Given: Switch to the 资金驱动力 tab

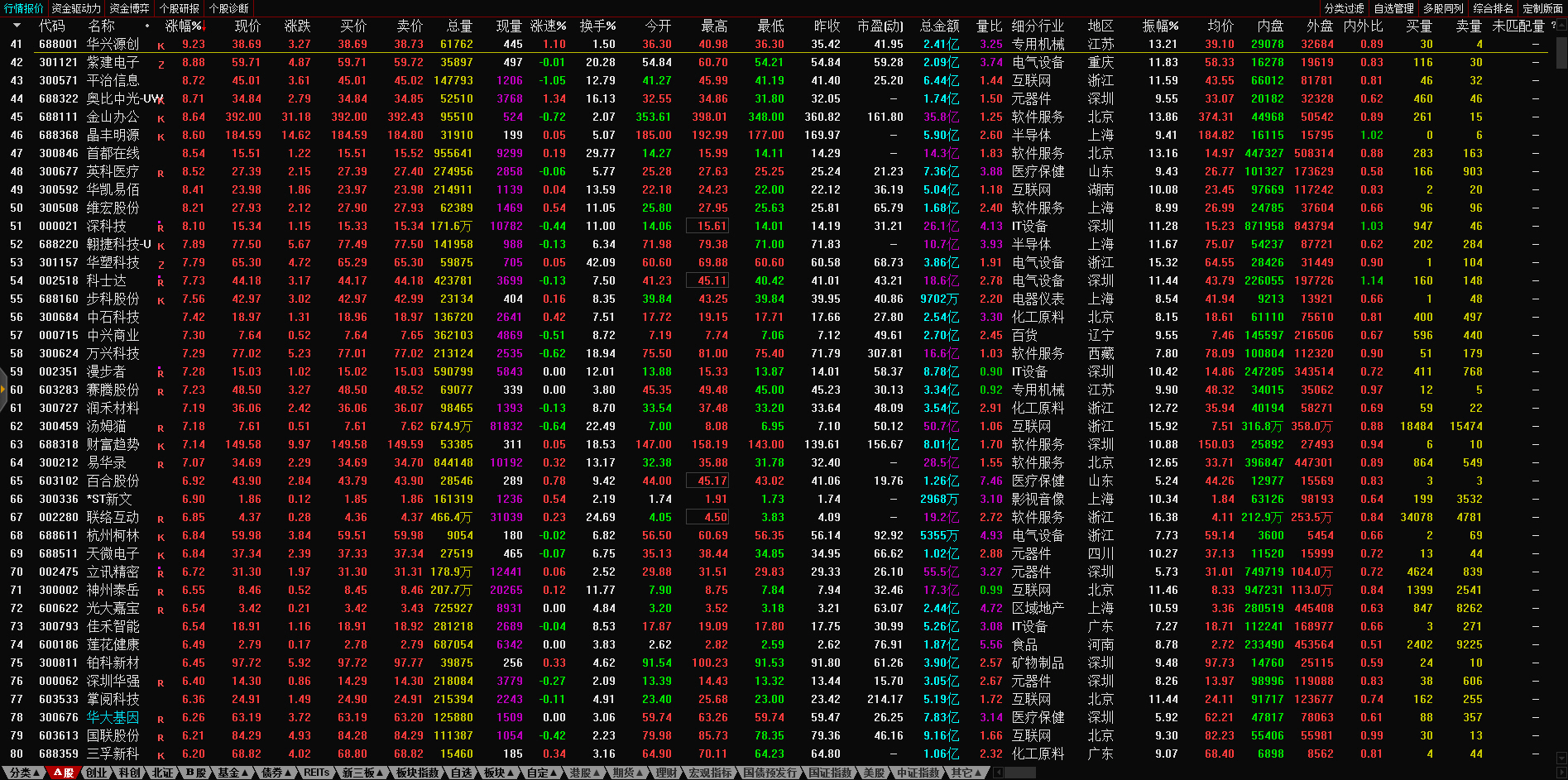Looking at the screenshot, I should 76,8.
